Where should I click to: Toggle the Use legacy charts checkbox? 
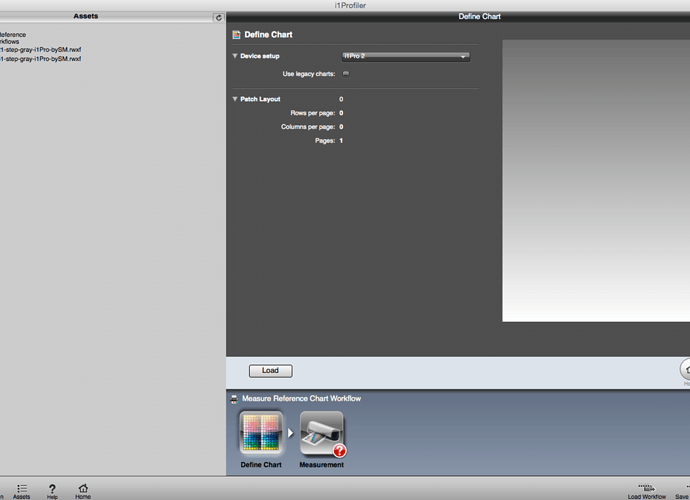pos(346,74)
